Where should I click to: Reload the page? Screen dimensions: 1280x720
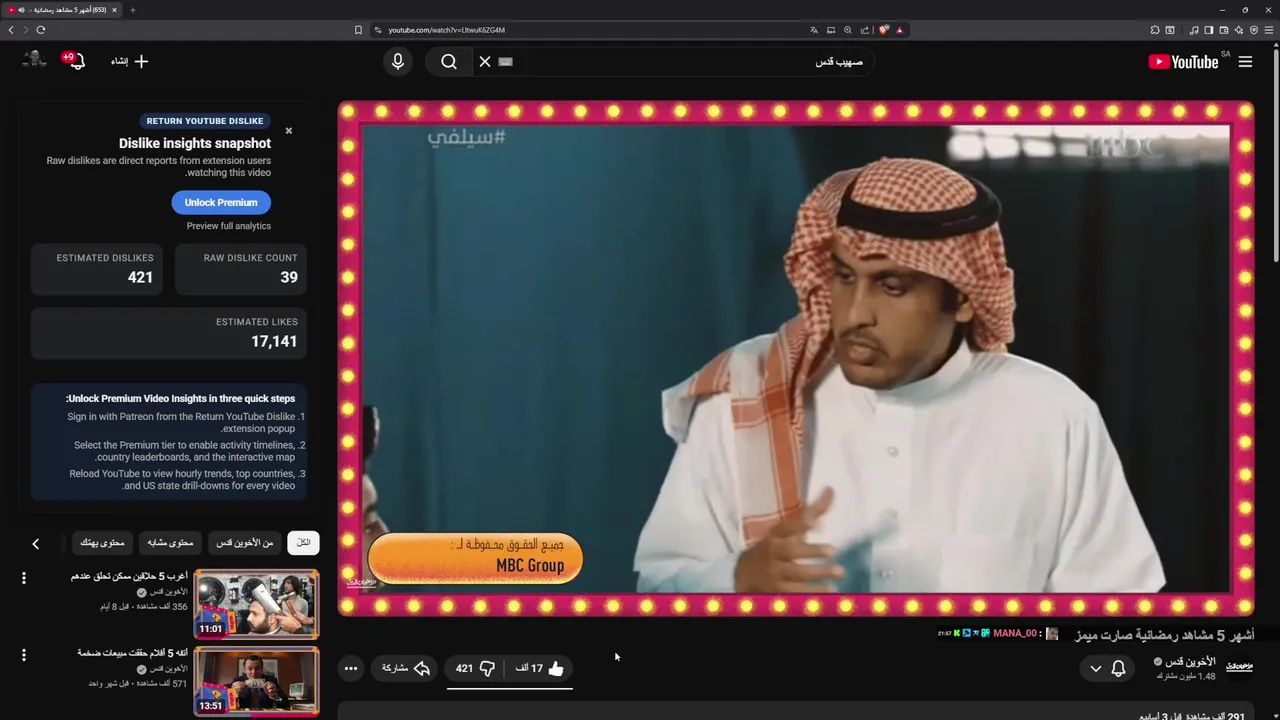(40, 30)
